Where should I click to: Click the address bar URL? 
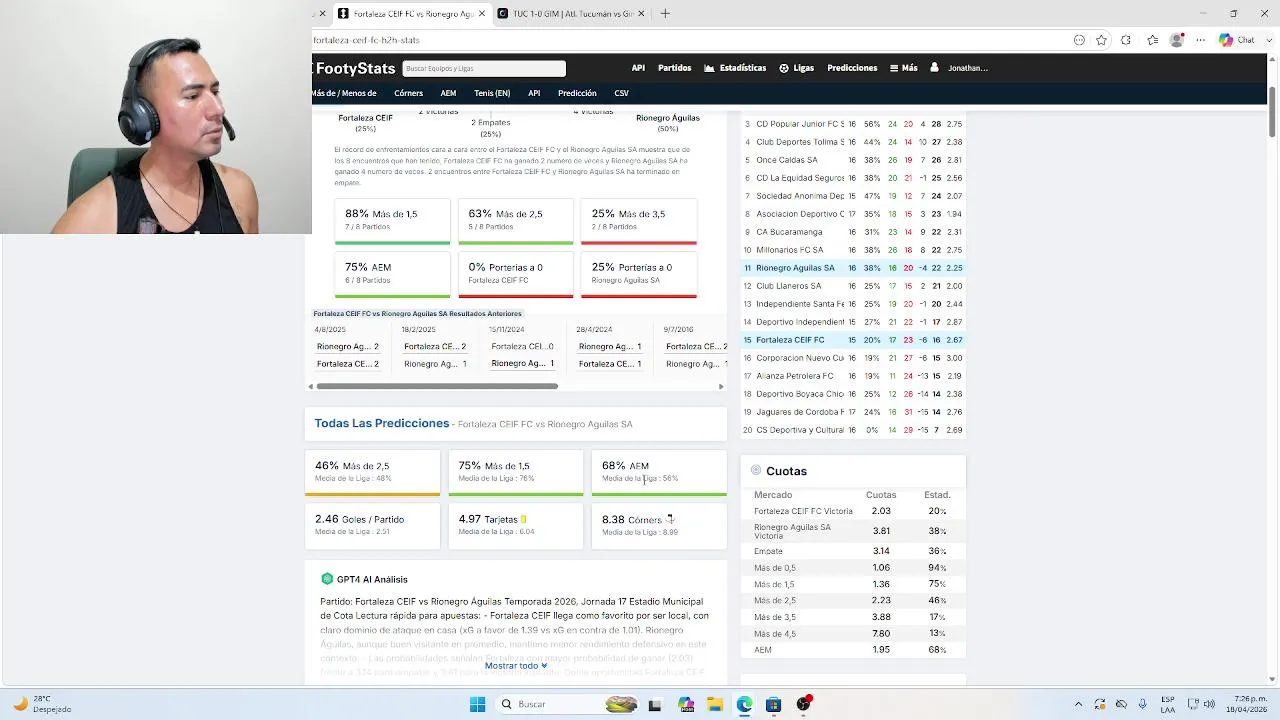tap(367, 40)
